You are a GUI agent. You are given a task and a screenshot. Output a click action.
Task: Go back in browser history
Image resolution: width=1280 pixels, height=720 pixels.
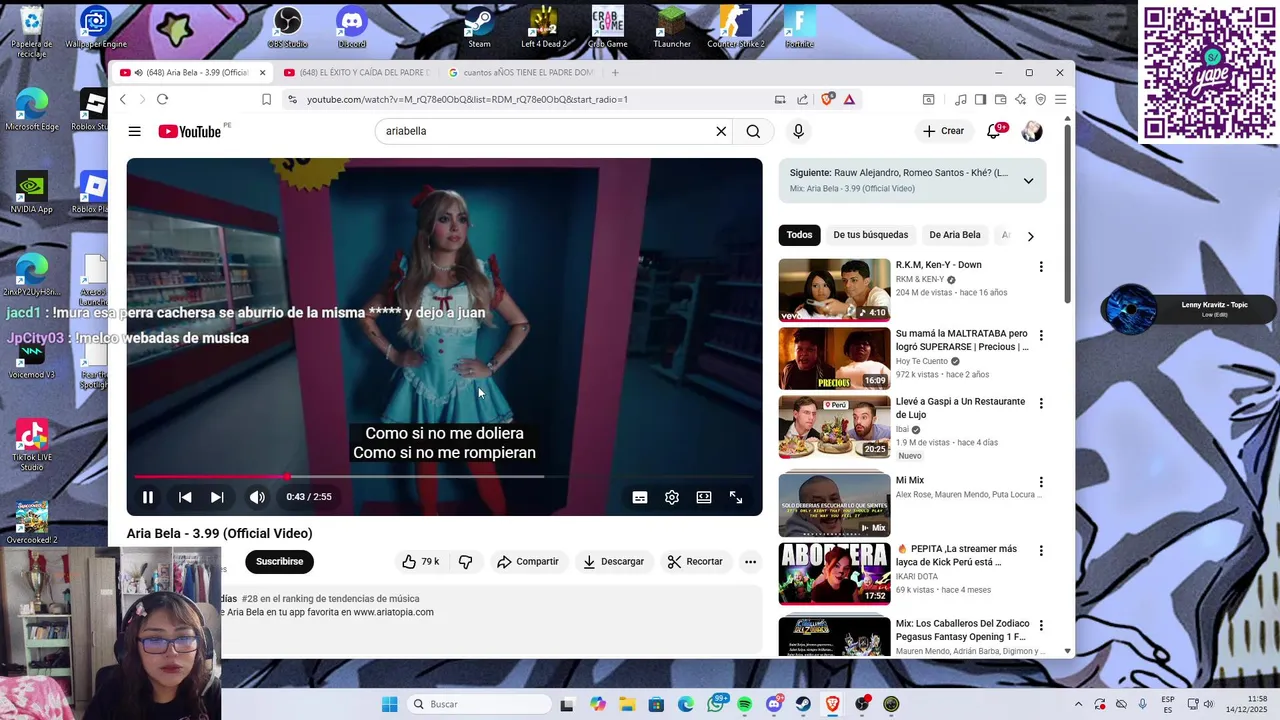click(x=123, y=99)
